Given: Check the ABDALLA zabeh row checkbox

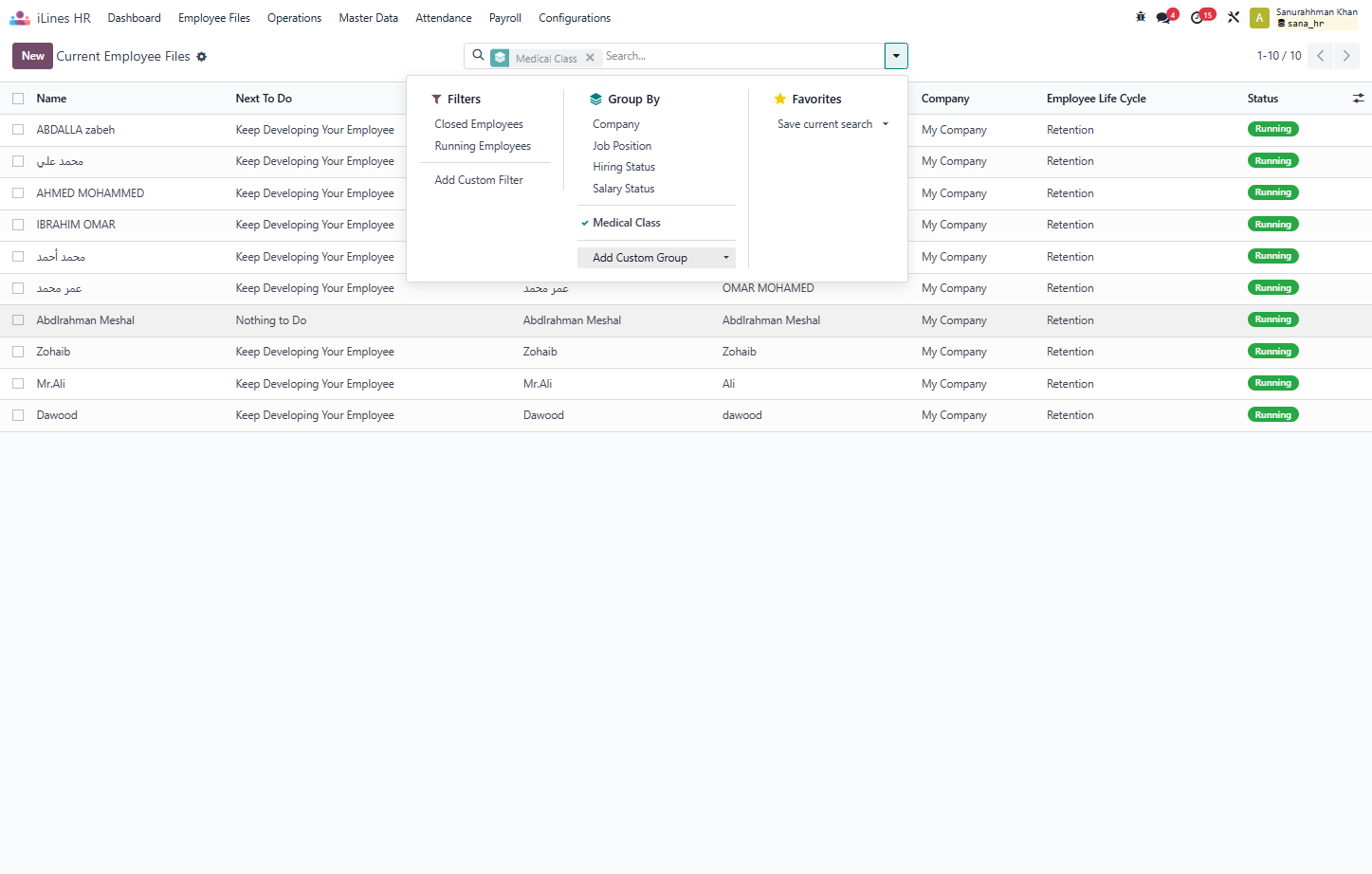Looking at the screenshot, I should point(18,130).
